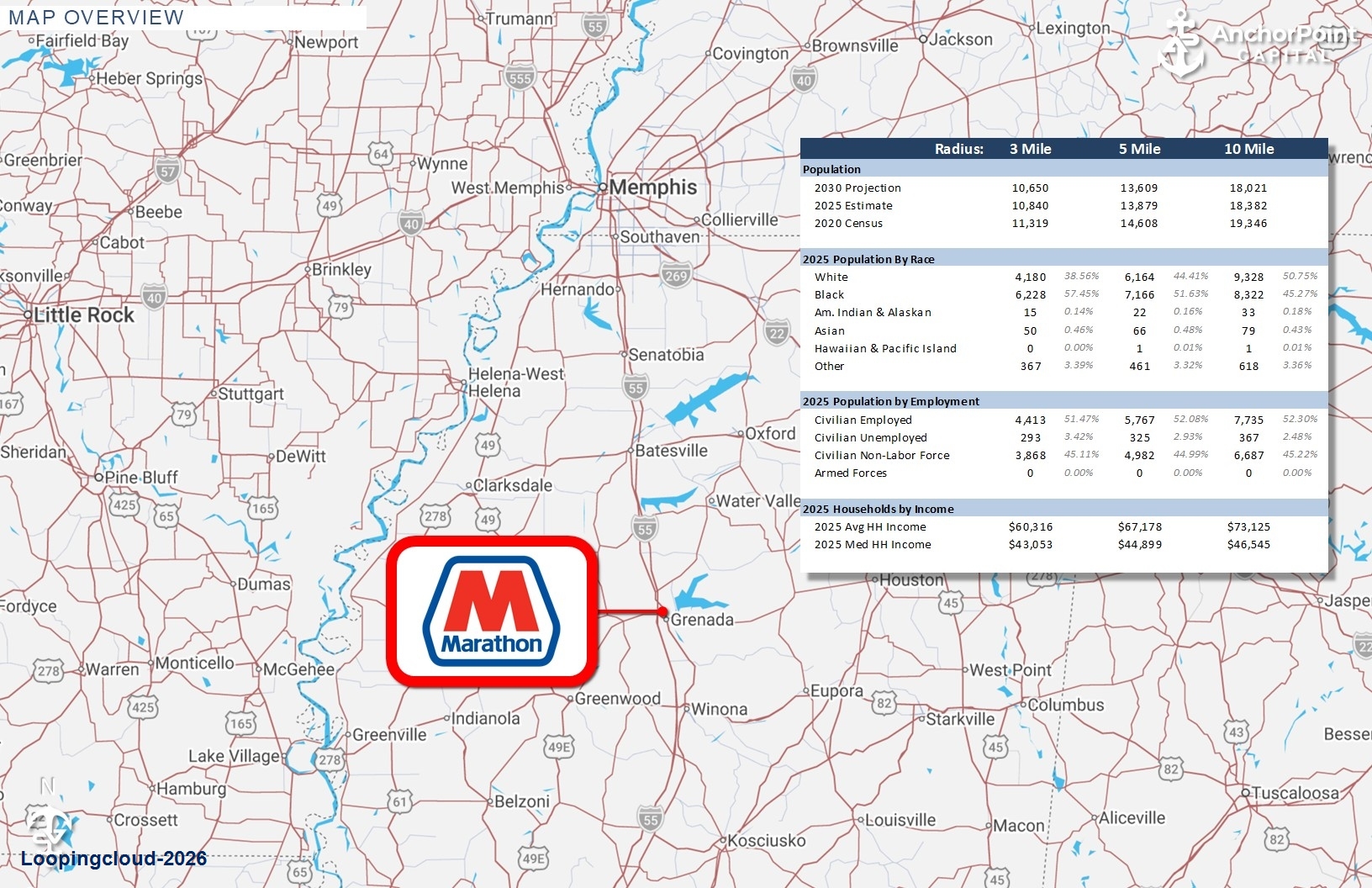This screenshot has height=888, width=1372.
Task: Click the 2025 Households by Income heading
Action: 879,509
